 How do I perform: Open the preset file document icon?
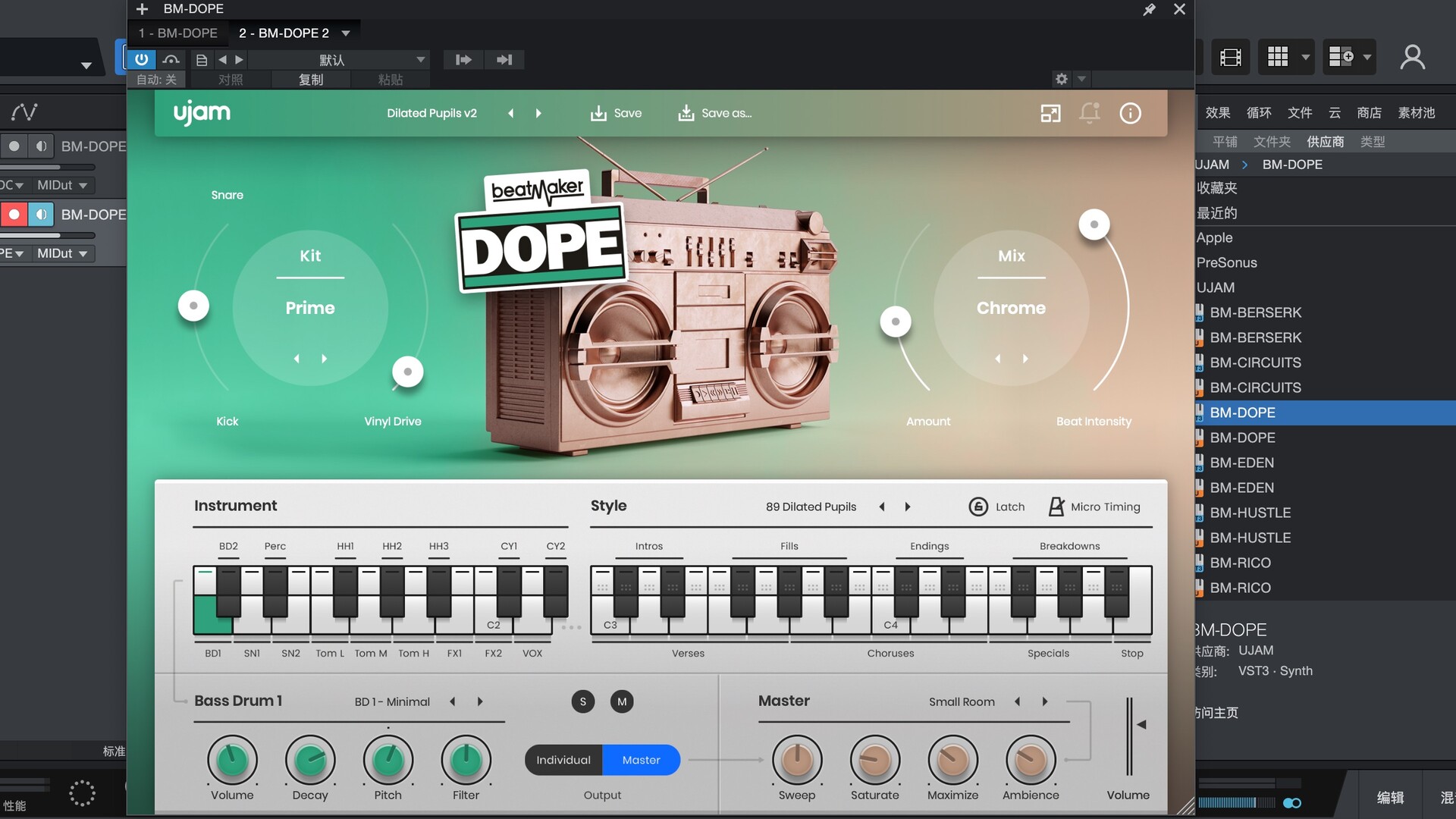tap(202, 60)
